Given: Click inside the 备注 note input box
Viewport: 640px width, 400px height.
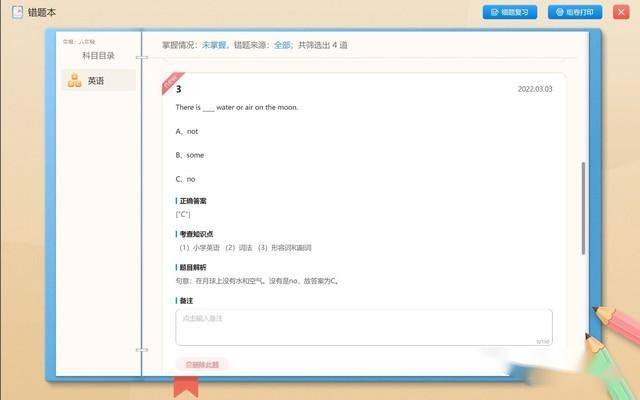Looking at the screenshot, I should point(364,327).
